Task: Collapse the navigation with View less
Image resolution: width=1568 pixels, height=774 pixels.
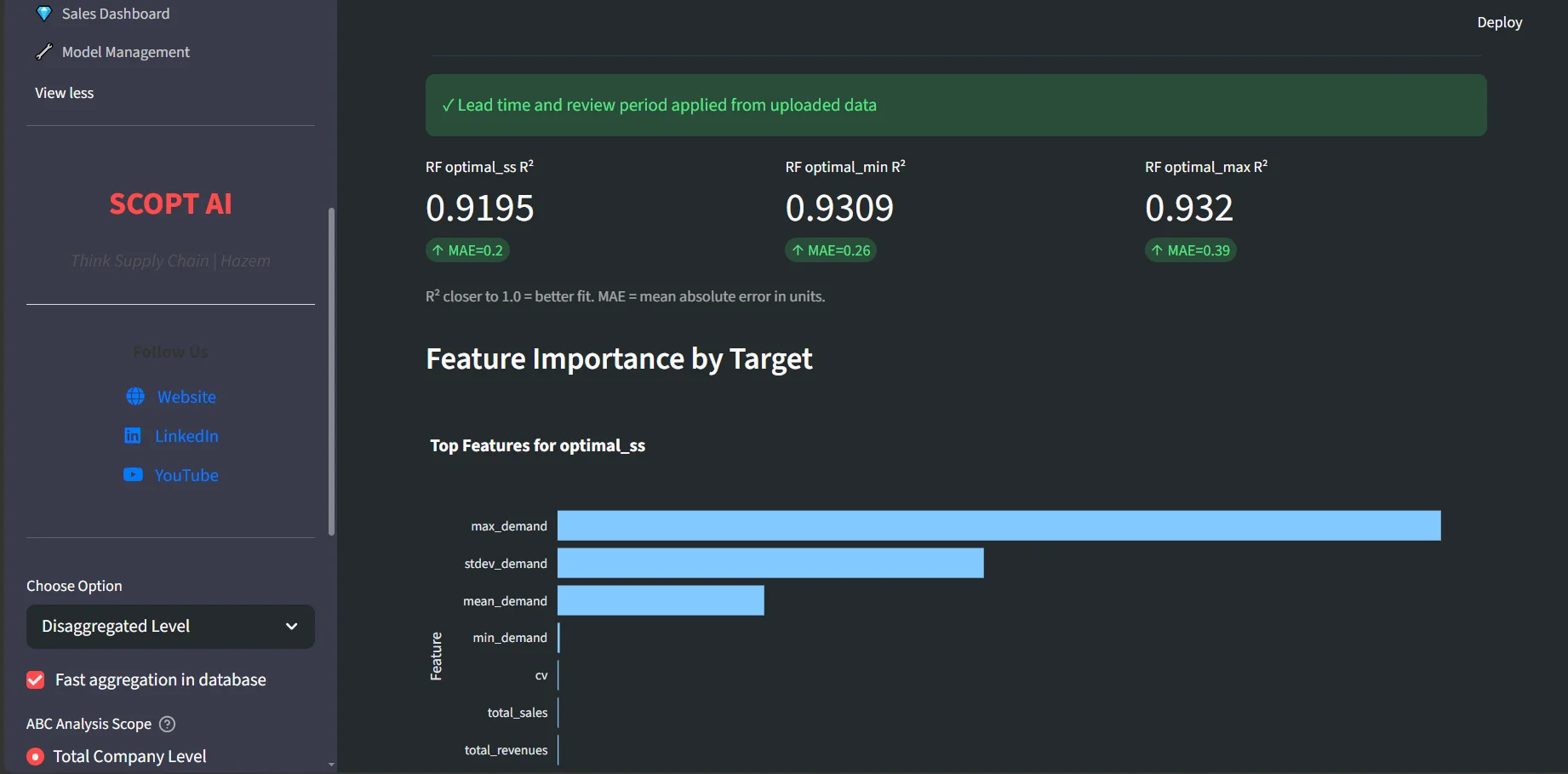Action: [65, 93]
